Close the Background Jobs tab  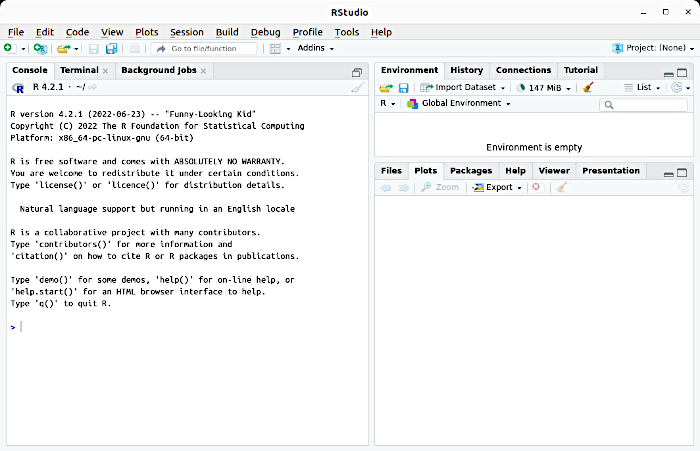tap(203, 71)
